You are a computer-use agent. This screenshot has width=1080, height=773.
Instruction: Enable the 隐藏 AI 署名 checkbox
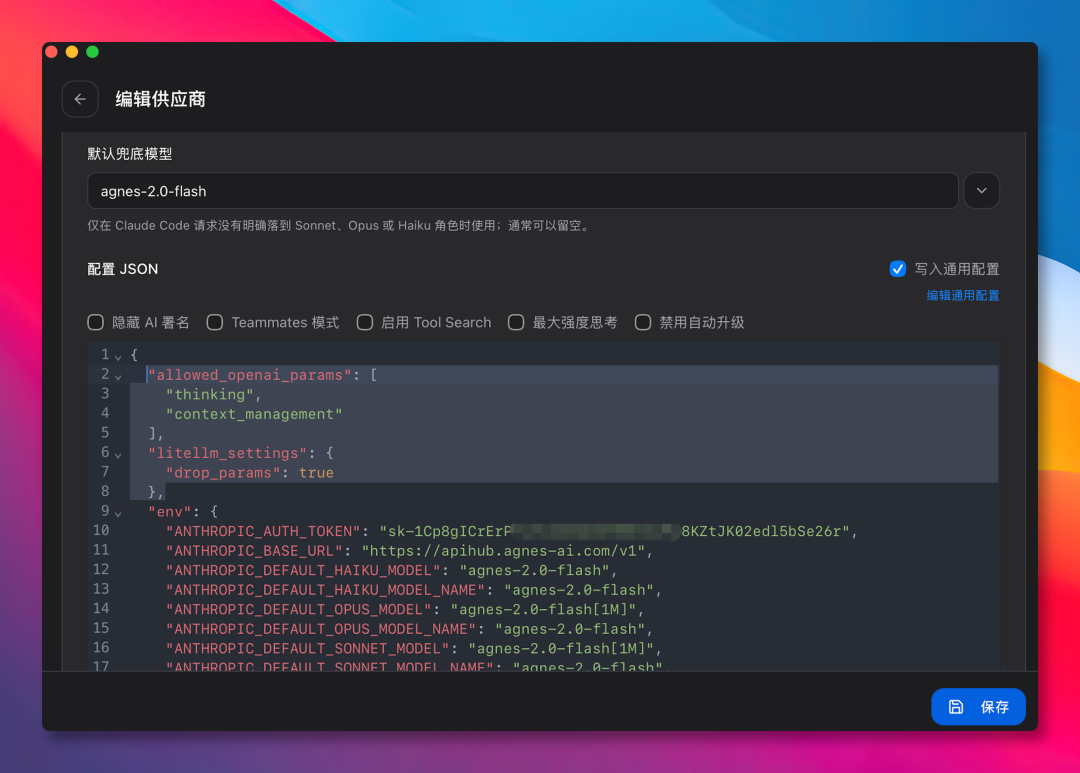pyautogui.click(x=96, y=322)
